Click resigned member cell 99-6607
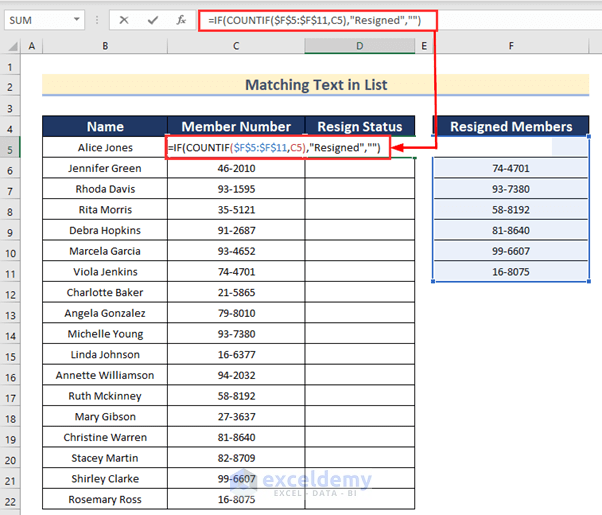Viewport: 602px width, 515px height. (511, 251)
